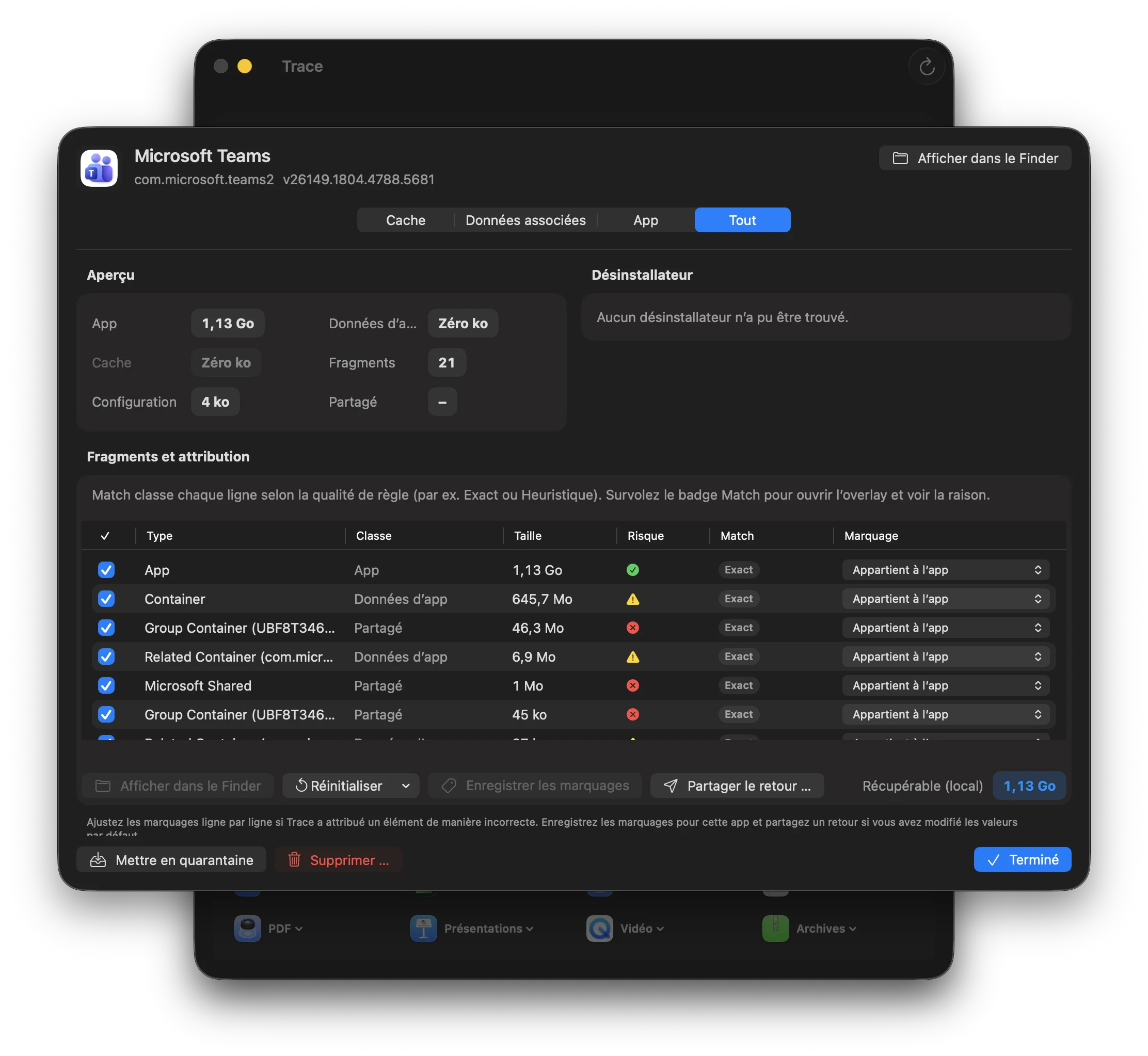The height and width of the screenshot is (1056, 1148).
Task: Open Marquage dropdown for the App row
Action: pos(946,570)
